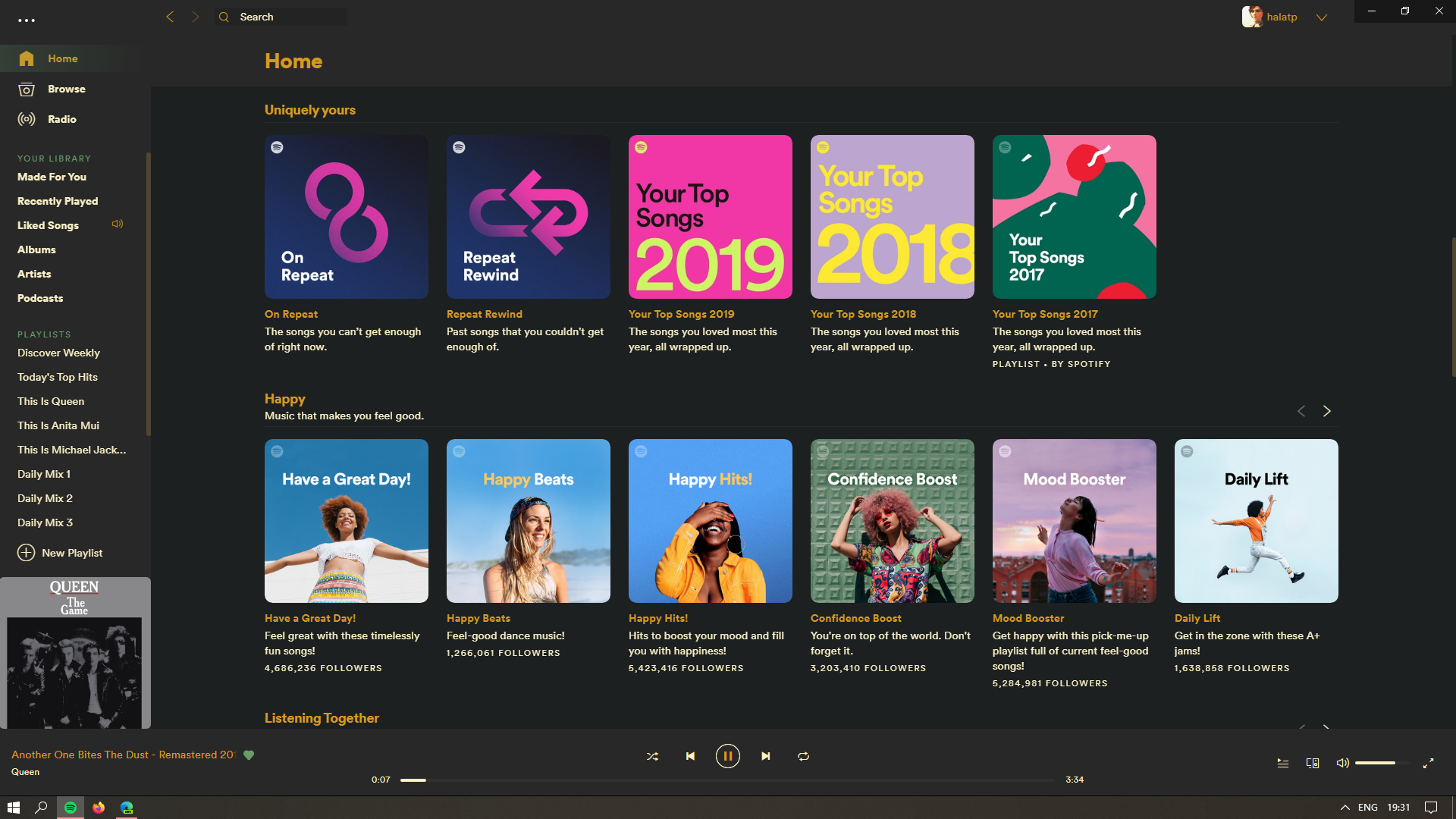
Task: Open Artists in Your Library
Action: pos(34,274)
